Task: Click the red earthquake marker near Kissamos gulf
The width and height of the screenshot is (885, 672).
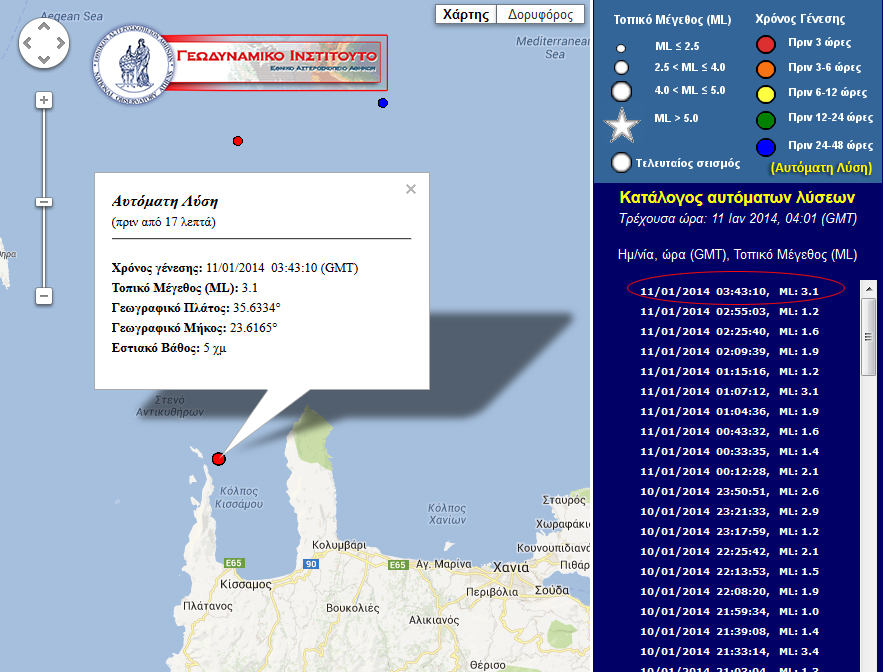Action: (219, 459)
